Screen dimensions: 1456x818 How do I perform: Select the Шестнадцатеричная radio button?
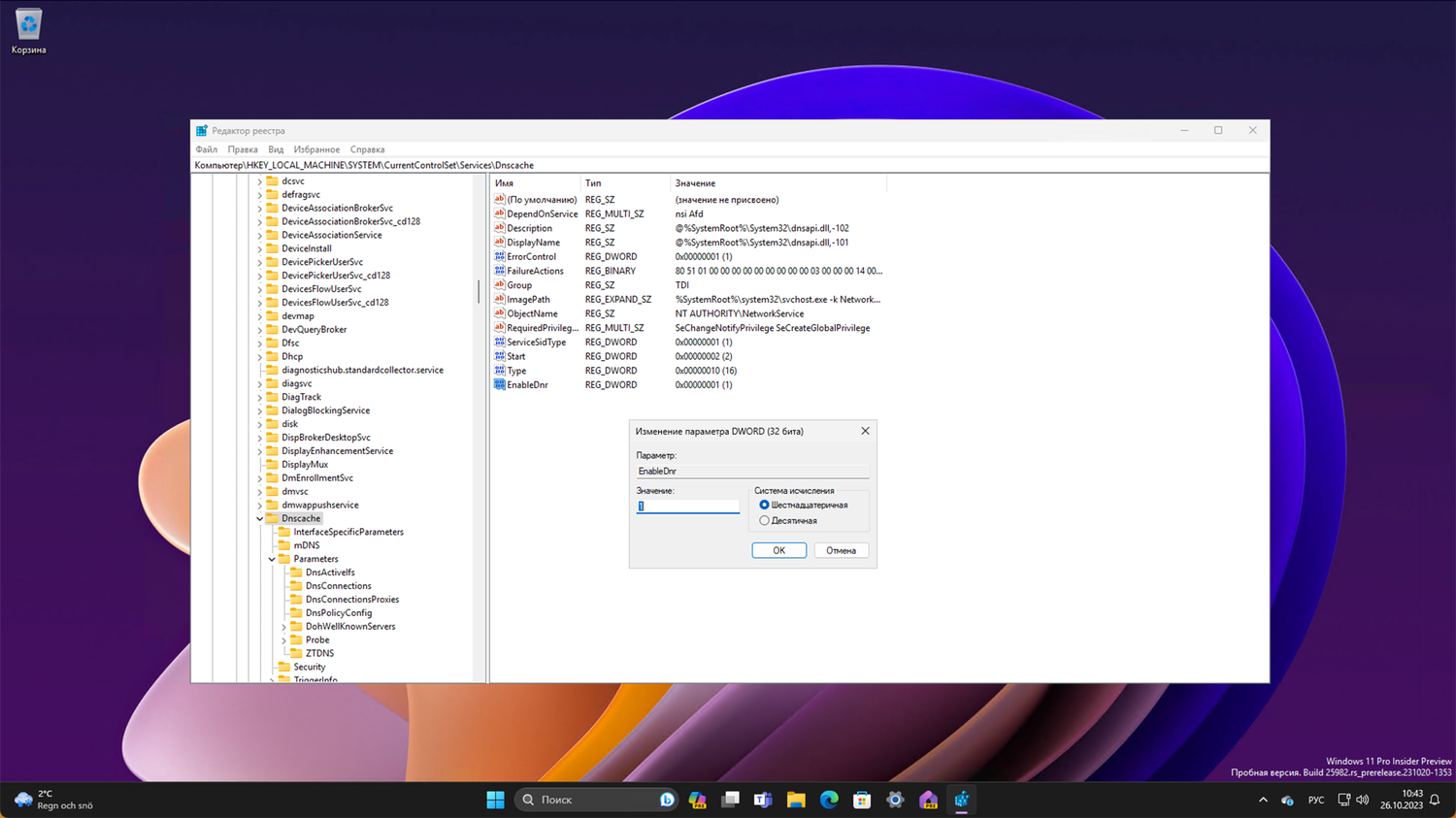764,505
